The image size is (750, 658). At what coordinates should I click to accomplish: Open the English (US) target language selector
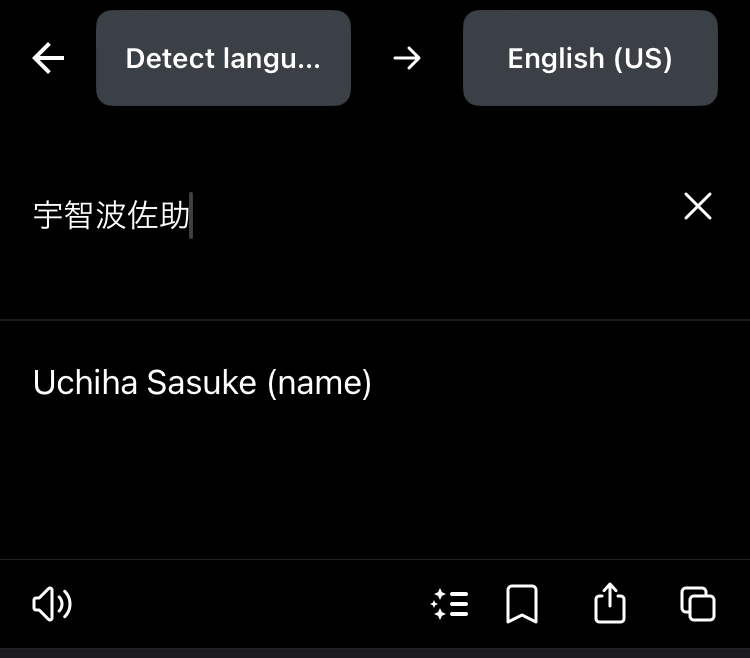tap(590, 58)
